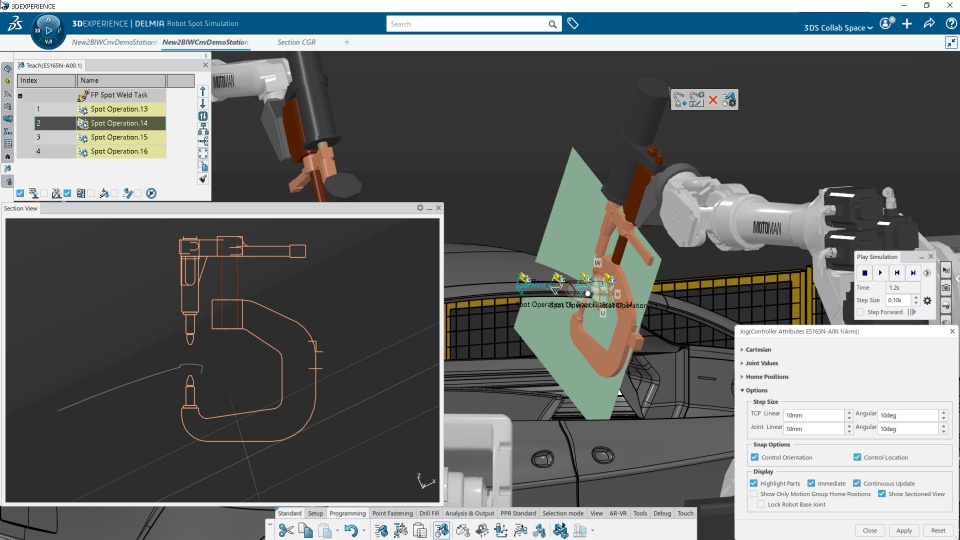Click the circular play icon in Teach panel
The height and width of the screenshot is (540, 960).
(x=151, y=193)
